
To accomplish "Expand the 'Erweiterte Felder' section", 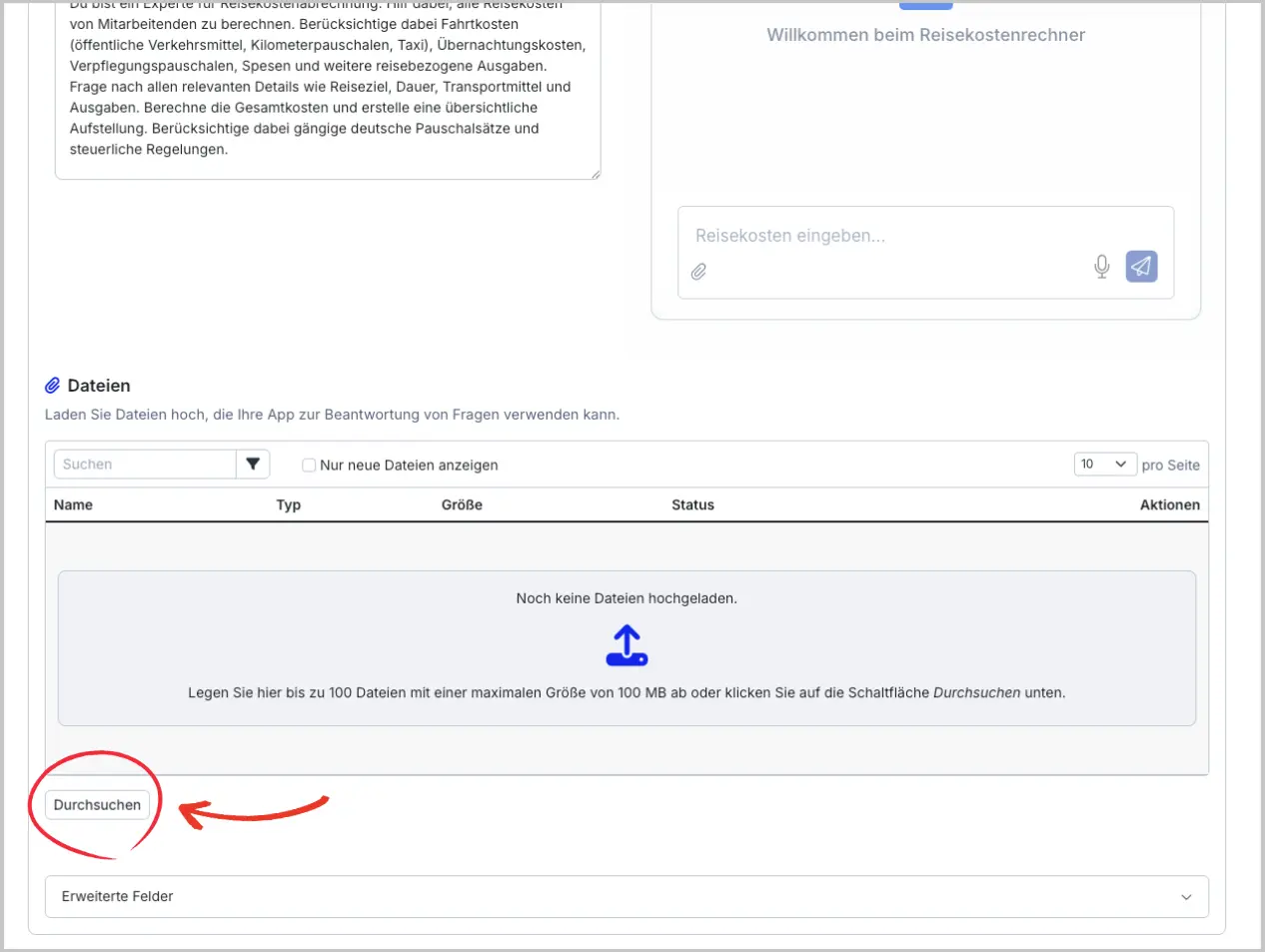I will pos(627,897).
